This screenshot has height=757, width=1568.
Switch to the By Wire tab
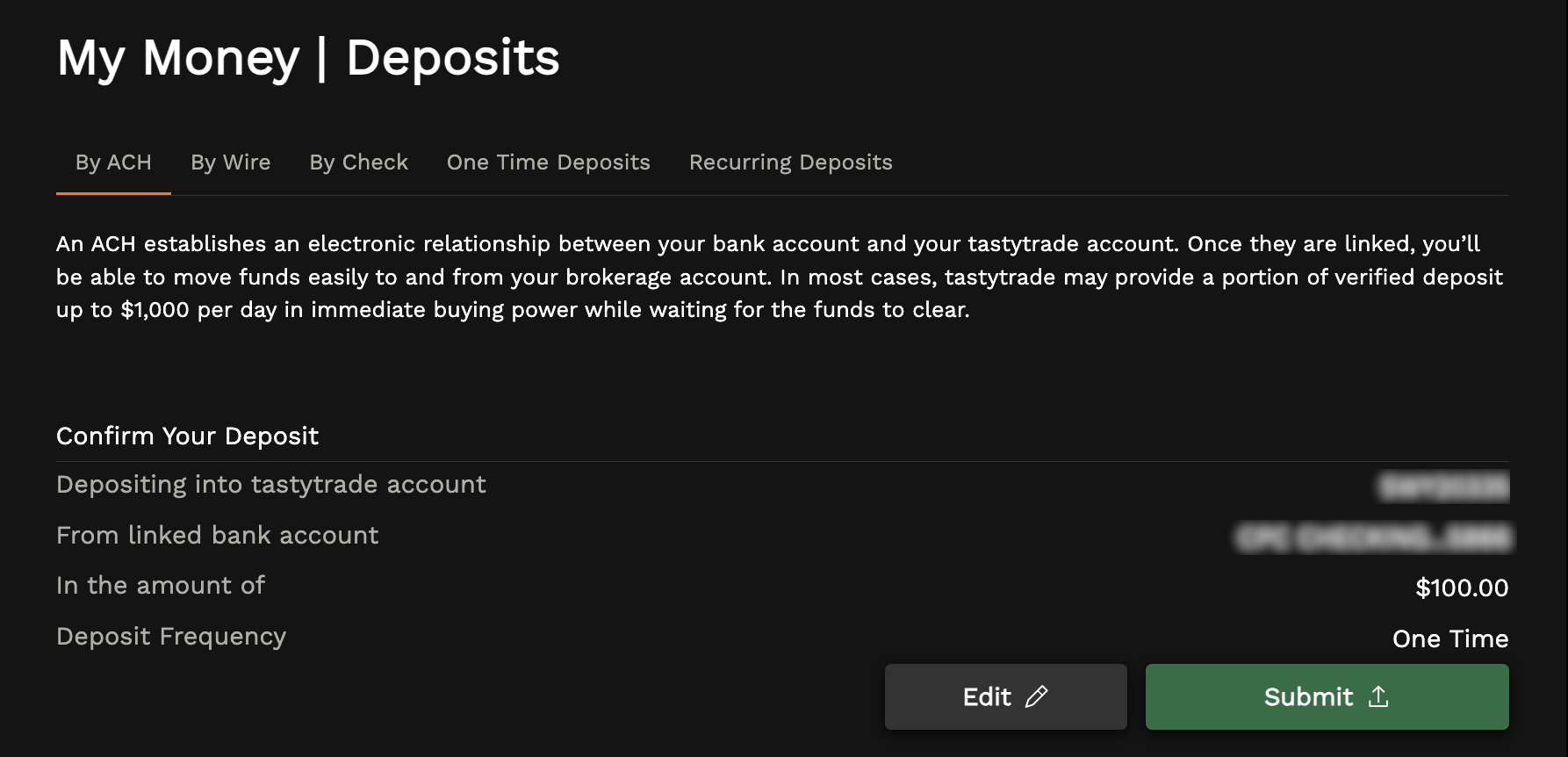click(230, 162)
